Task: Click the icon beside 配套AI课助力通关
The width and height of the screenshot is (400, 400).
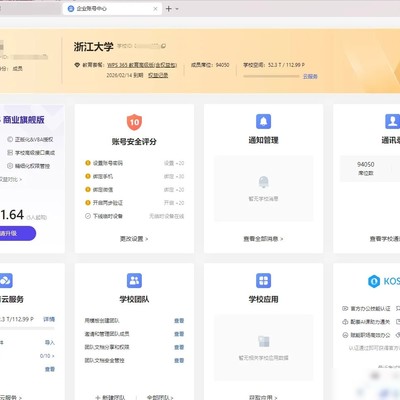Action: click(x=345, y=322)
